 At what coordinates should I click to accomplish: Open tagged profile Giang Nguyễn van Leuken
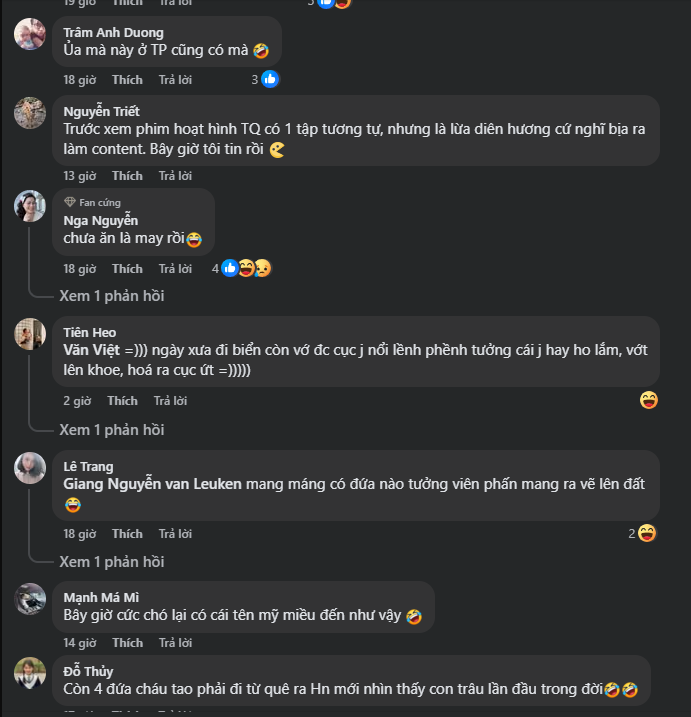152,484
